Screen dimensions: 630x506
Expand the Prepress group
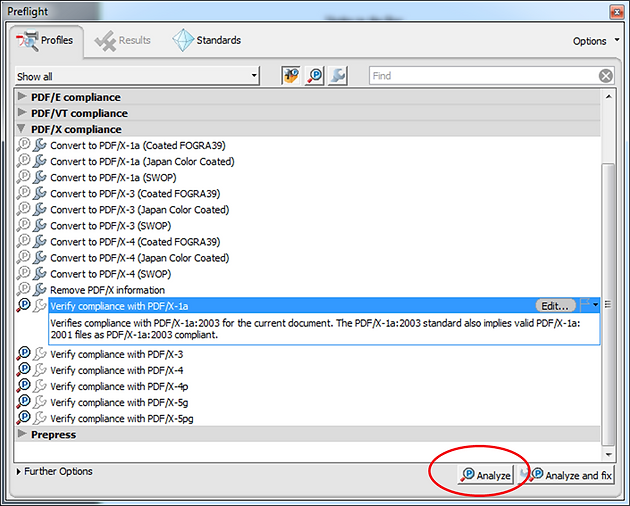click(x=22, y=434)
